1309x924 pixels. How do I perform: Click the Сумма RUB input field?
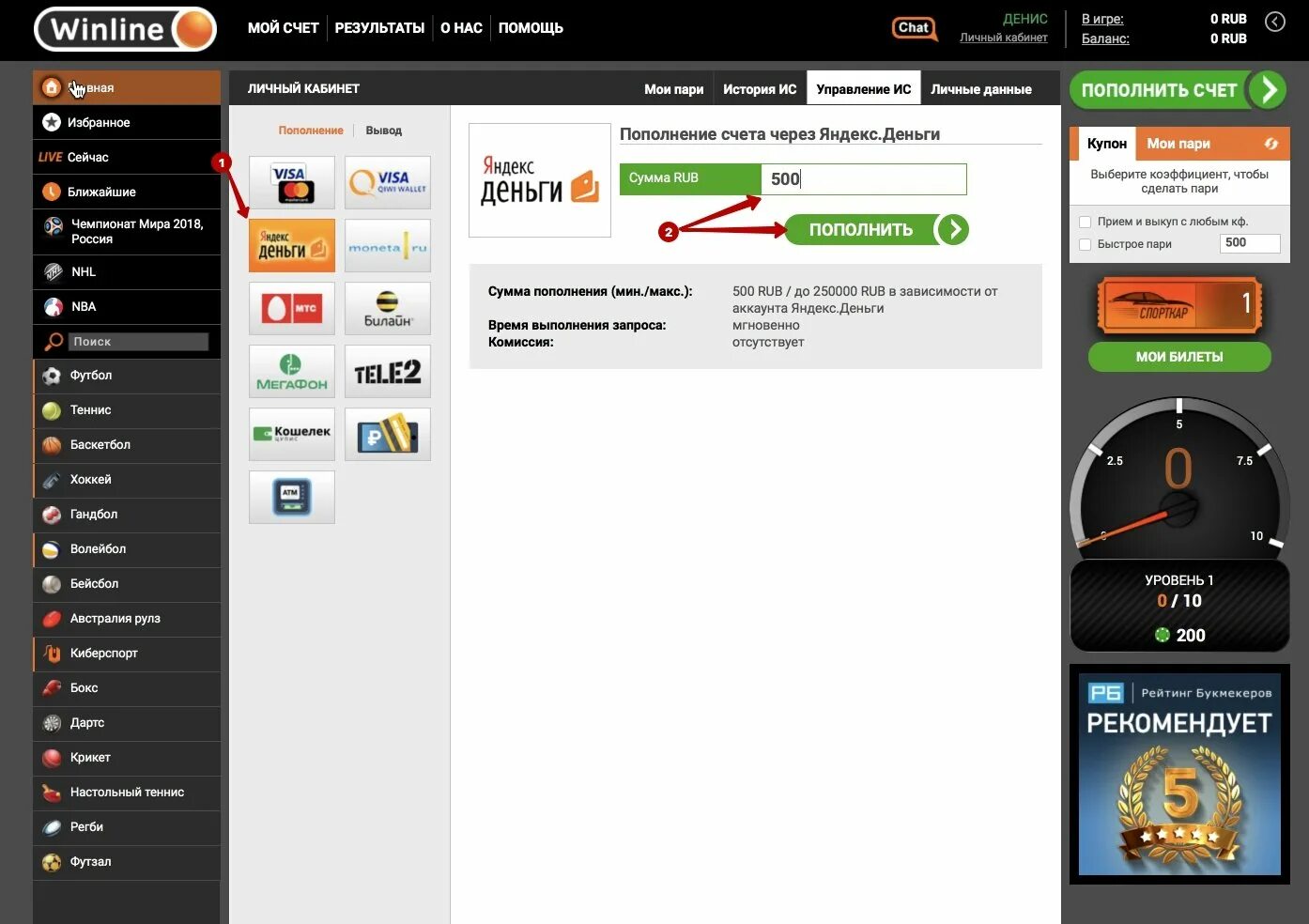point(864,179)
